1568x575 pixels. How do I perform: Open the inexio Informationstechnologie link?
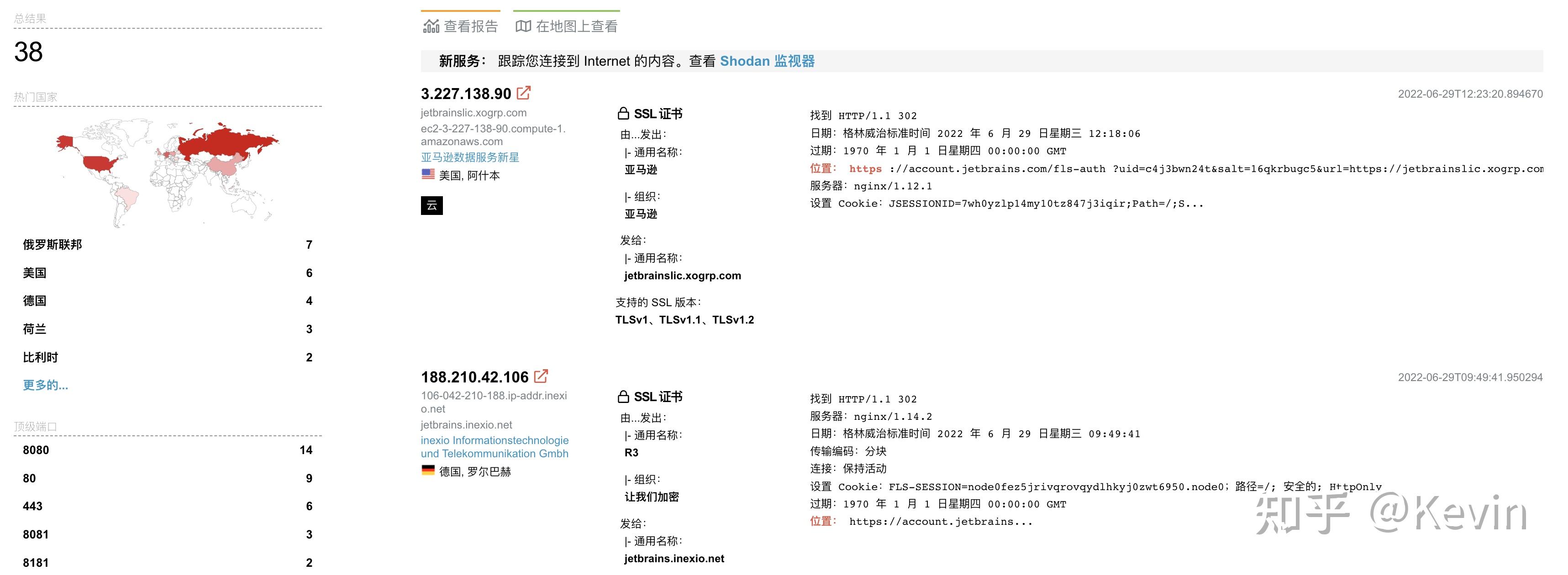click(x=494, y=447)
